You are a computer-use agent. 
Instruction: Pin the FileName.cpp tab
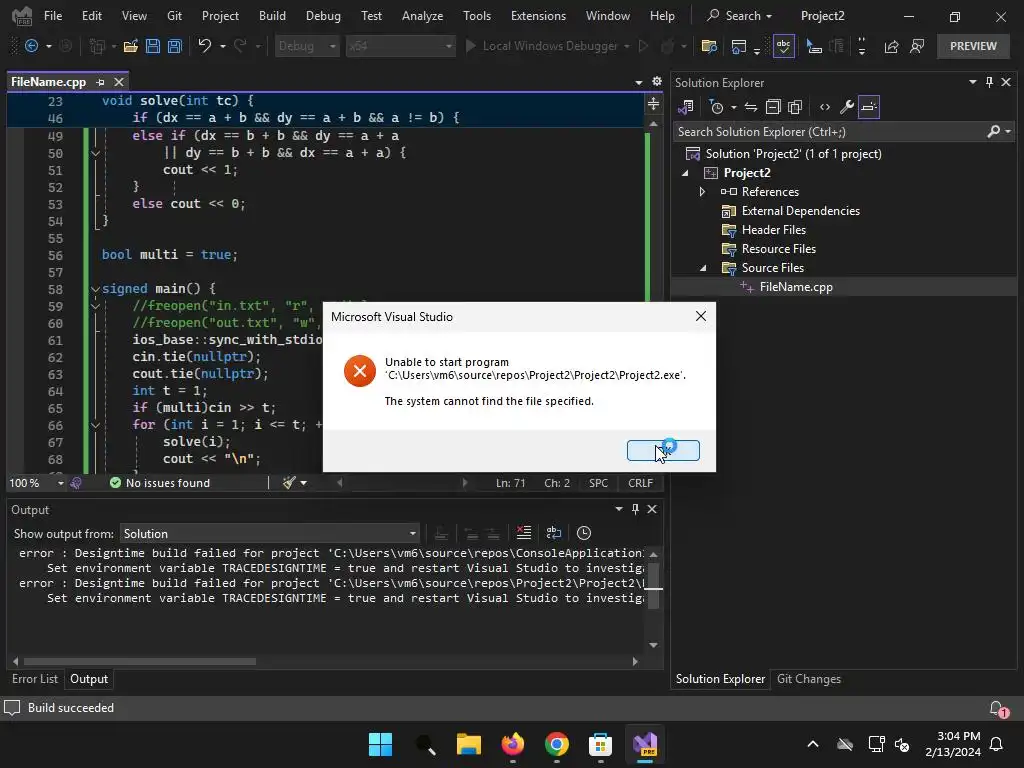pos(100,82)
